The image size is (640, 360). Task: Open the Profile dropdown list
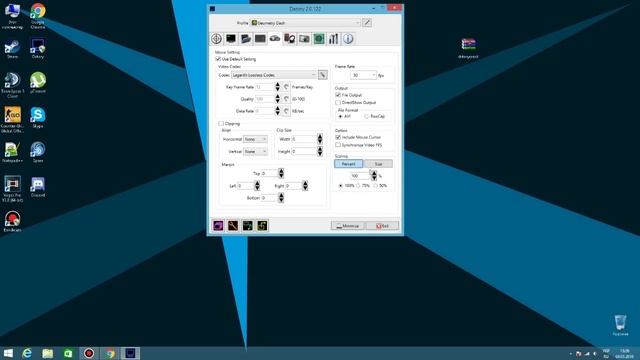[x=305, y=23]
